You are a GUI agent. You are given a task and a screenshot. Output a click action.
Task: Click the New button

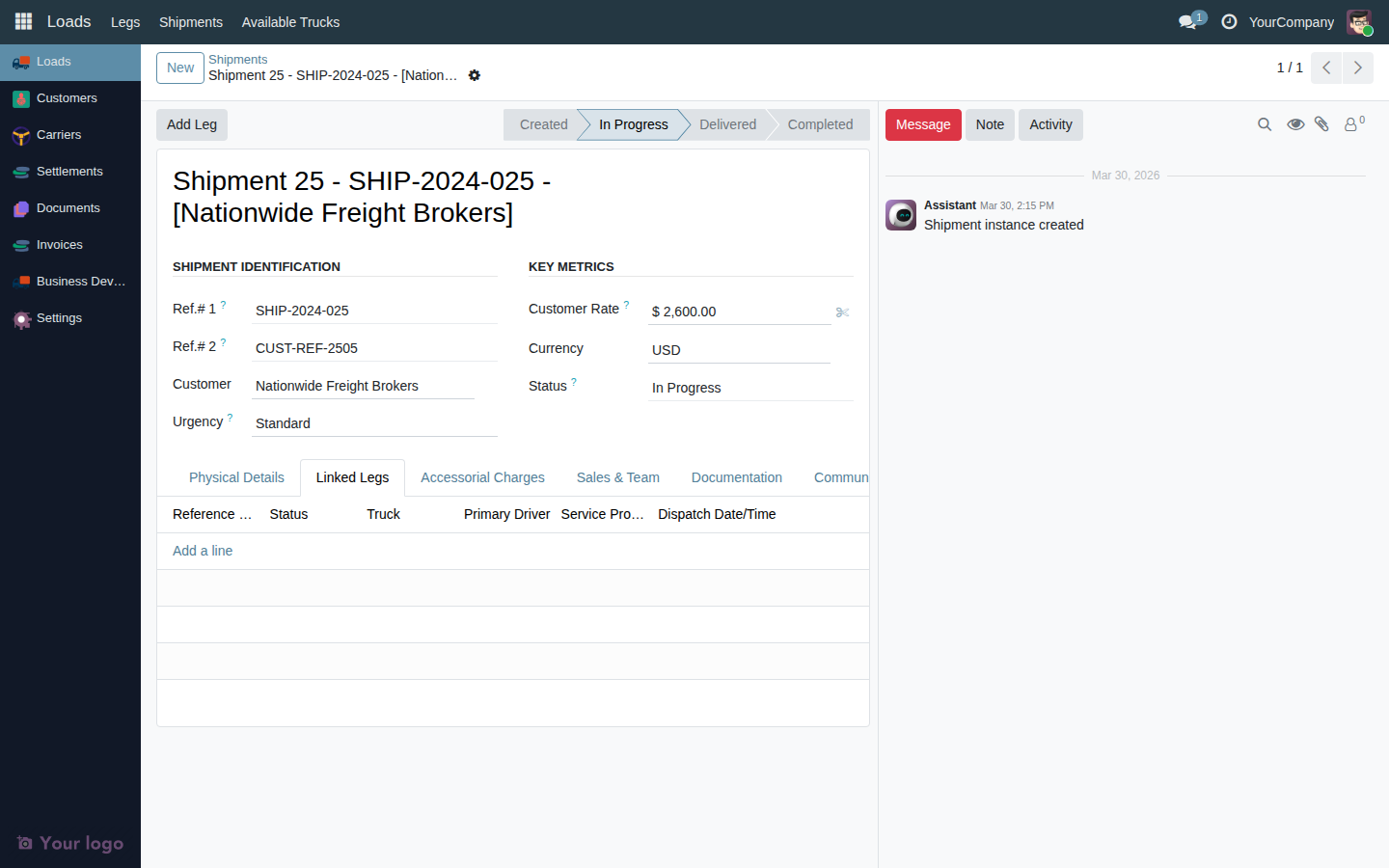pos(180,68)
